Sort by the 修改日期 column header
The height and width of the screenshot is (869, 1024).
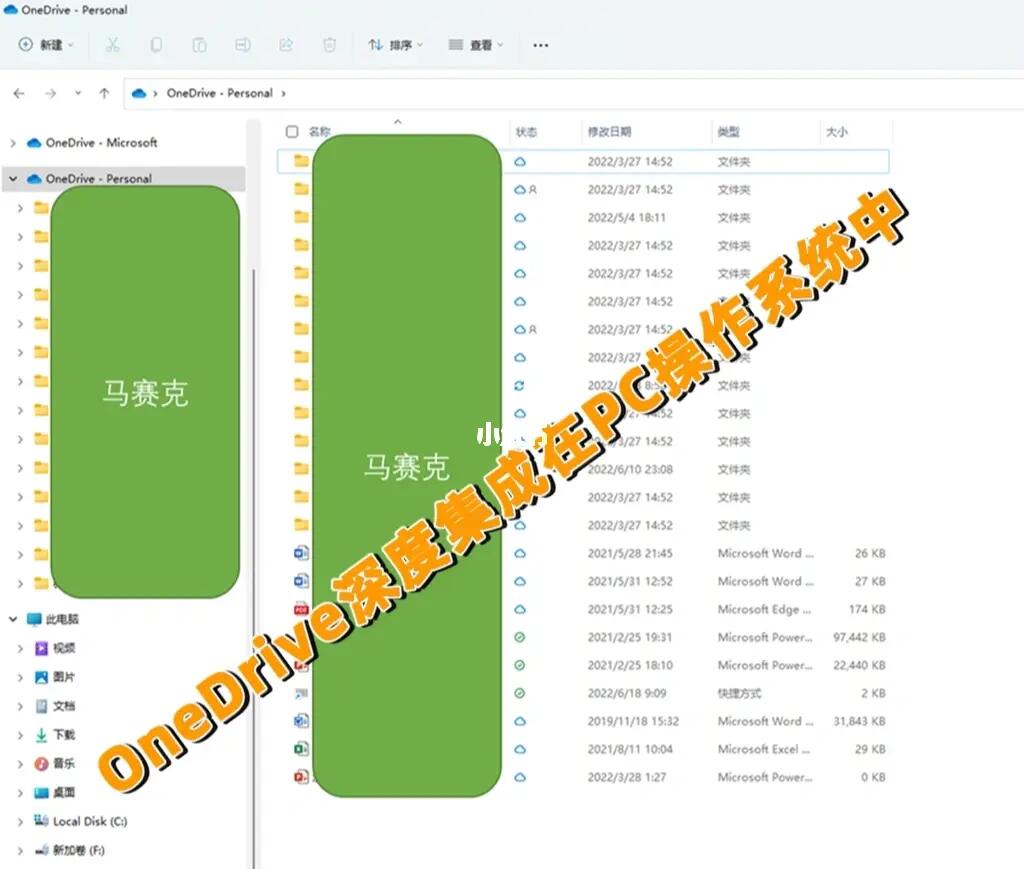click(x=609, y=132)
